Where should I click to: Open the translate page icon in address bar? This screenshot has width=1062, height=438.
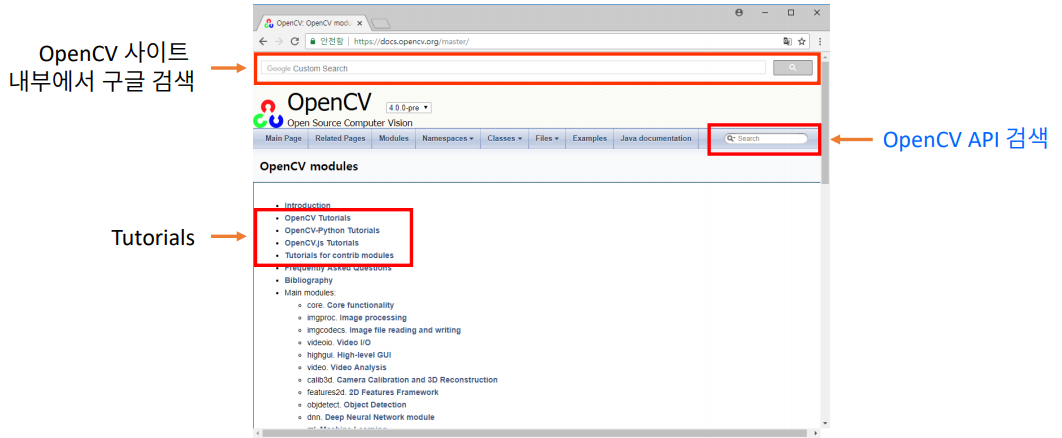coord(788,41)
